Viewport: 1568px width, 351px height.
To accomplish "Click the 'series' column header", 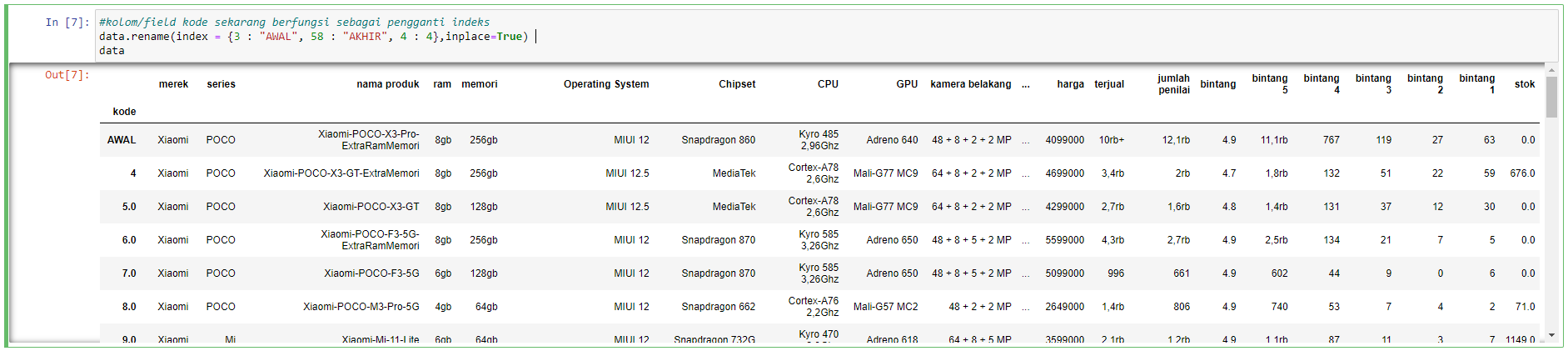I will pos(221,84).
